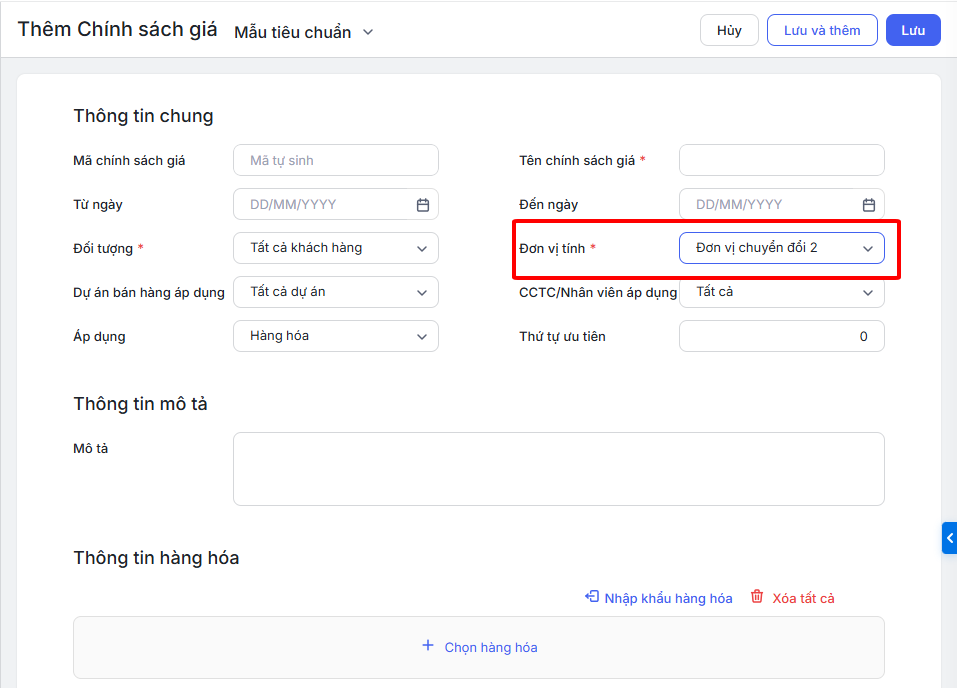Click the Lưu và thêm button

click(822, 30)
